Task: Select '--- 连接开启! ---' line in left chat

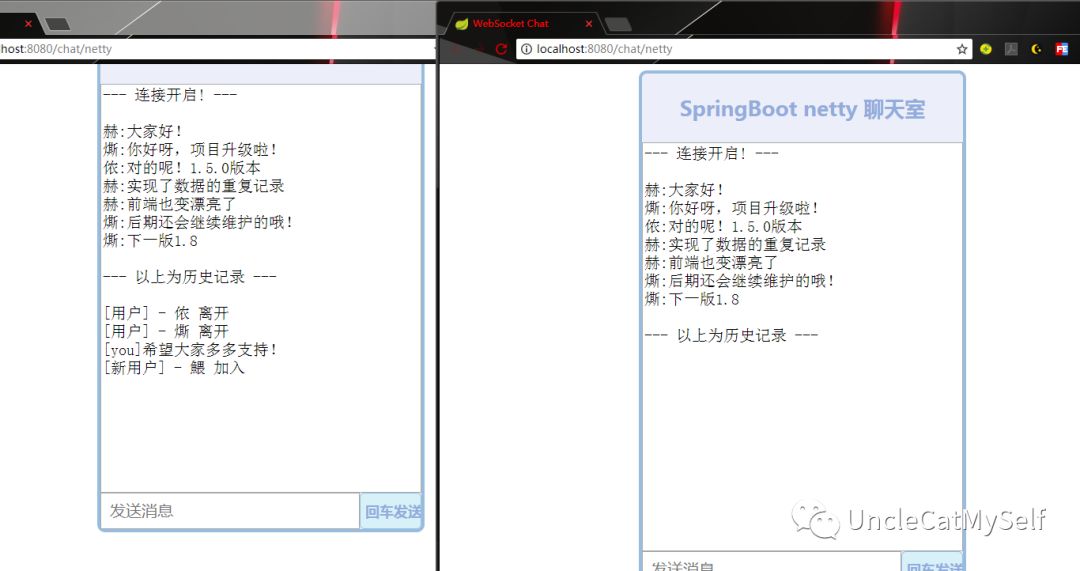Action: (170, 95)
